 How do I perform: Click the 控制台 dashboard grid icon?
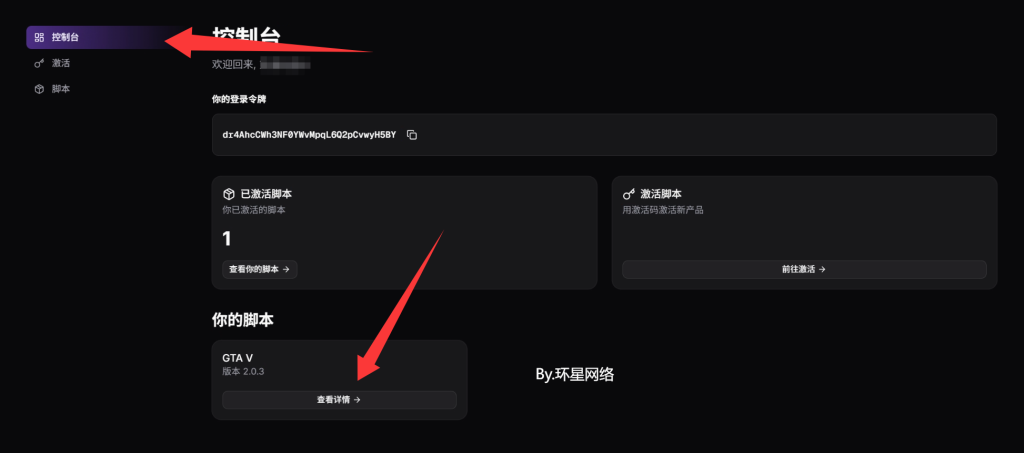(39, 37)
